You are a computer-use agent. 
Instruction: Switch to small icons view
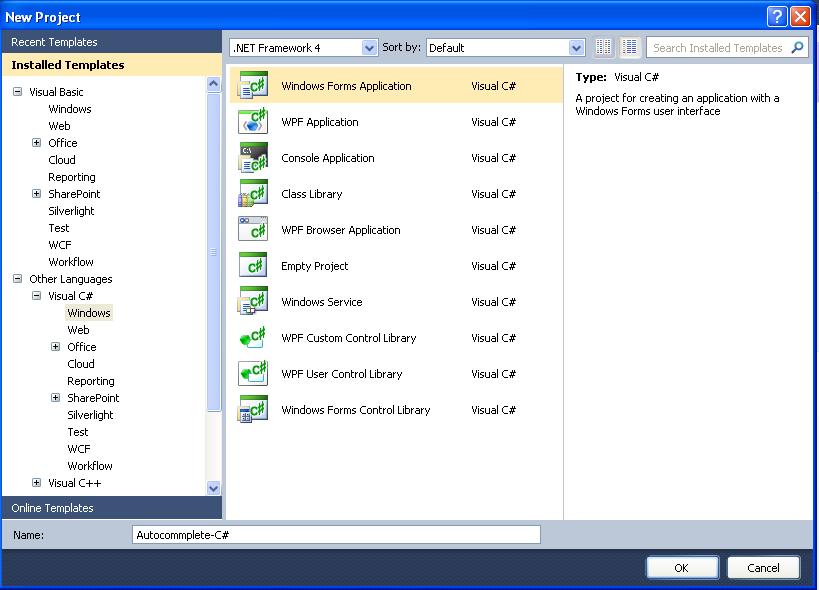[603, 48]
